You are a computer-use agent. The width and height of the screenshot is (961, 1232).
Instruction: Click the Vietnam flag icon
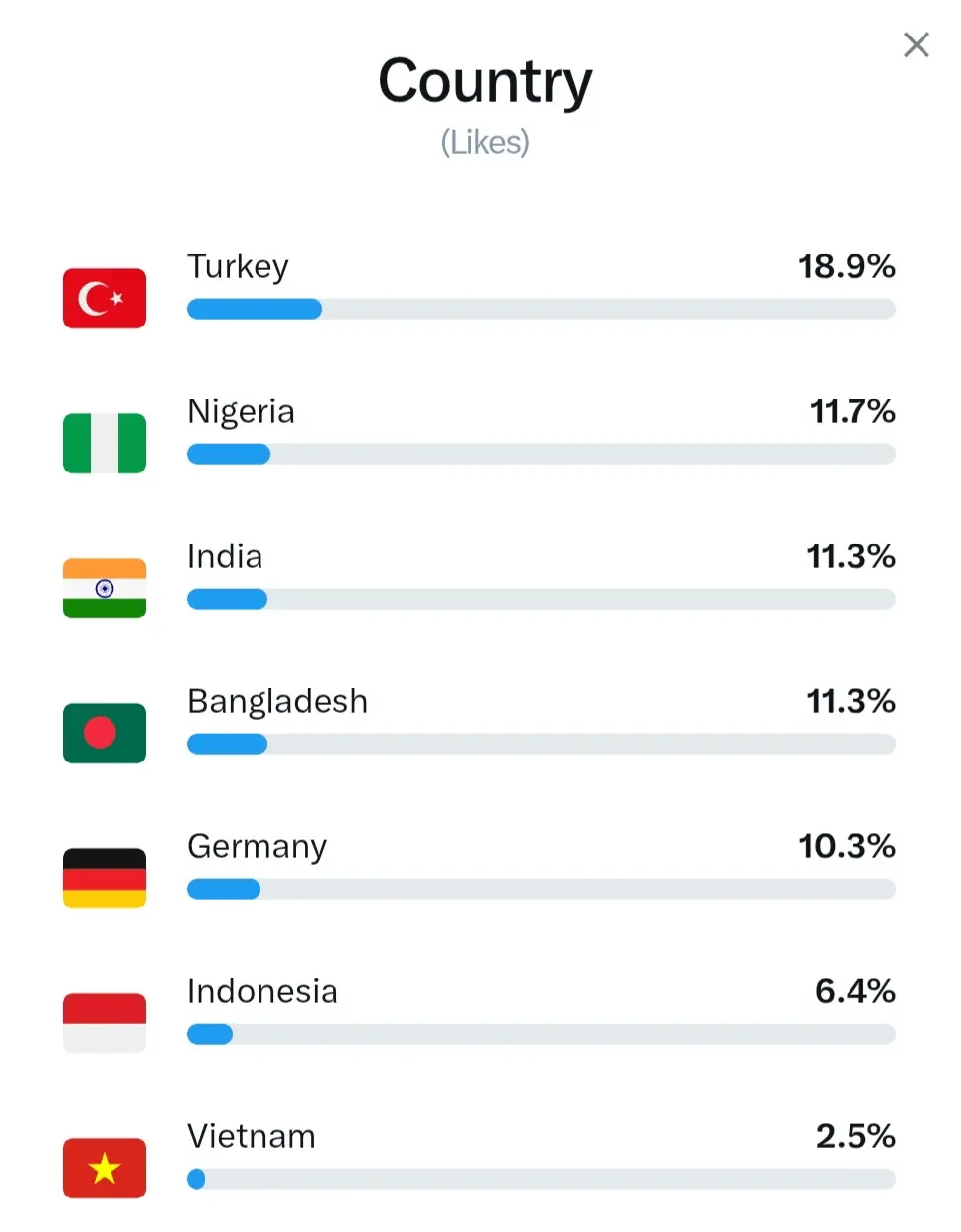coord(105,1168)
